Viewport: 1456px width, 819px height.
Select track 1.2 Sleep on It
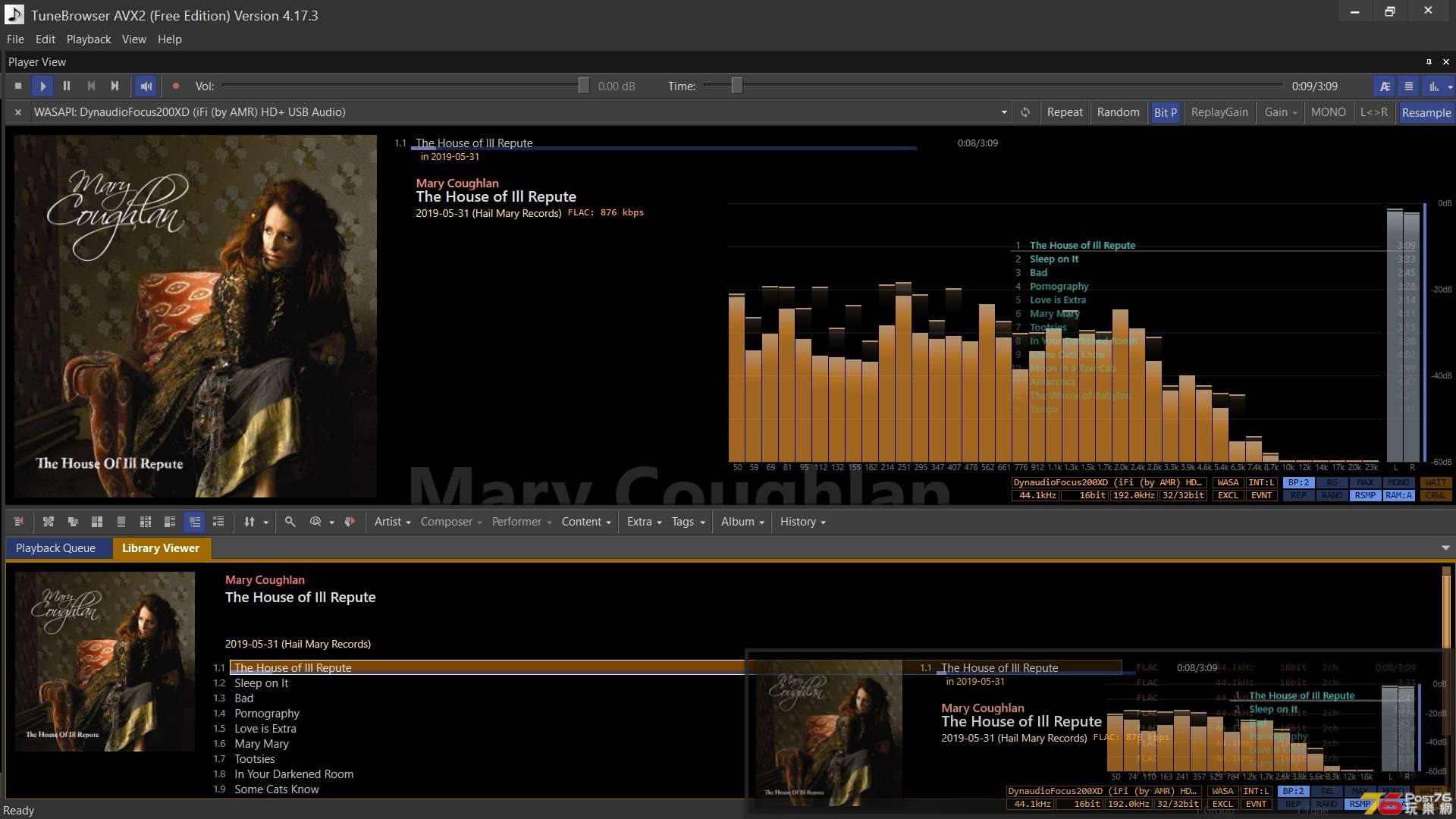tap(262, 683)
